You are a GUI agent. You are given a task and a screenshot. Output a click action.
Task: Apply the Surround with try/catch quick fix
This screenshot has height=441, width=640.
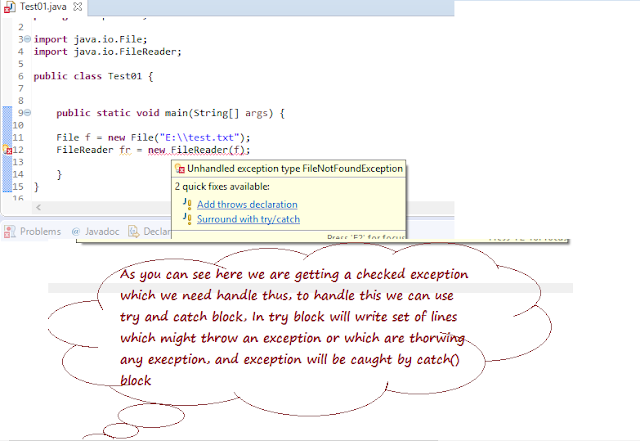point(248,219)
